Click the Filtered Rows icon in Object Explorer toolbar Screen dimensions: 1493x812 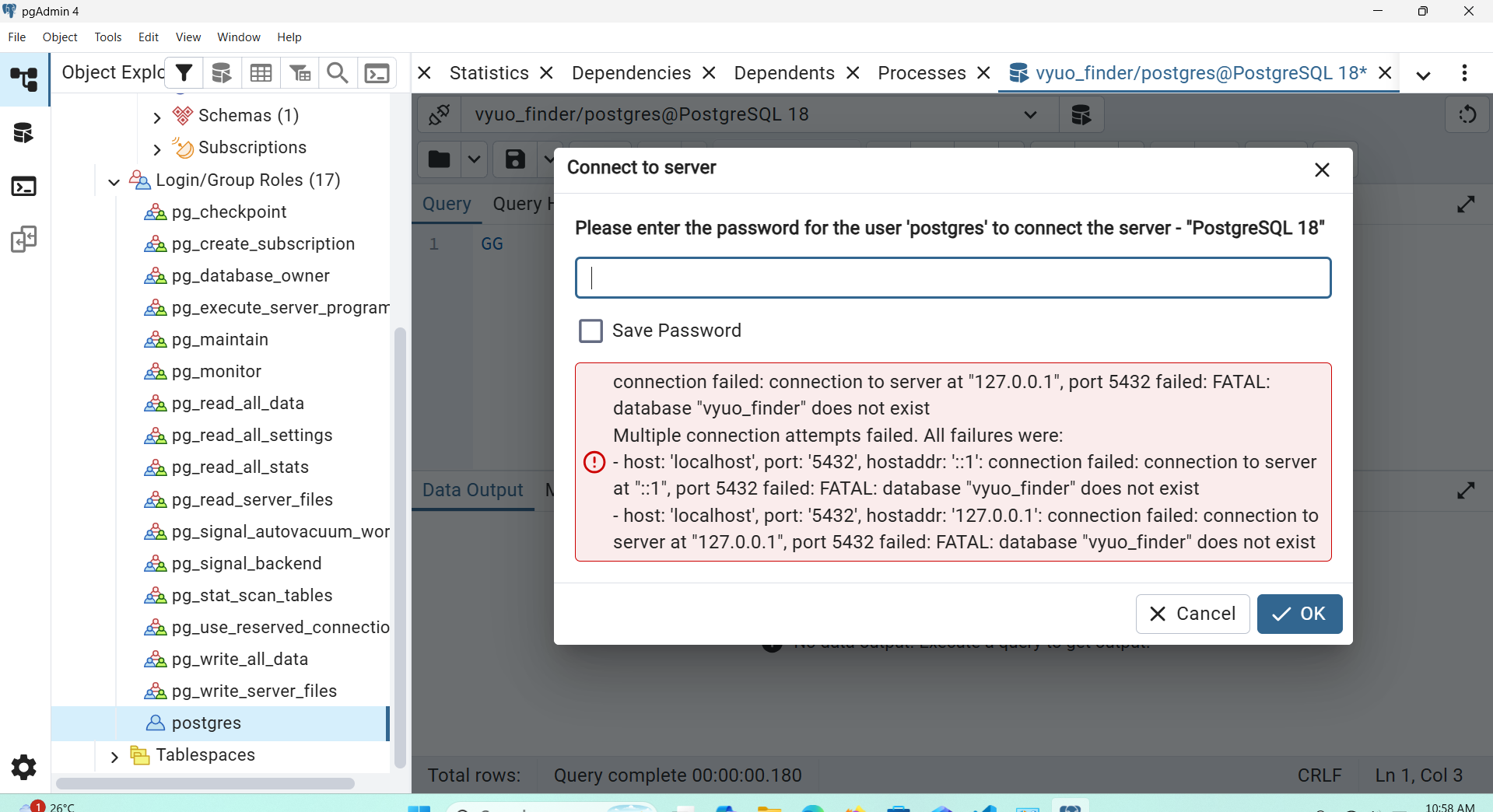click(x=300, y=73)
